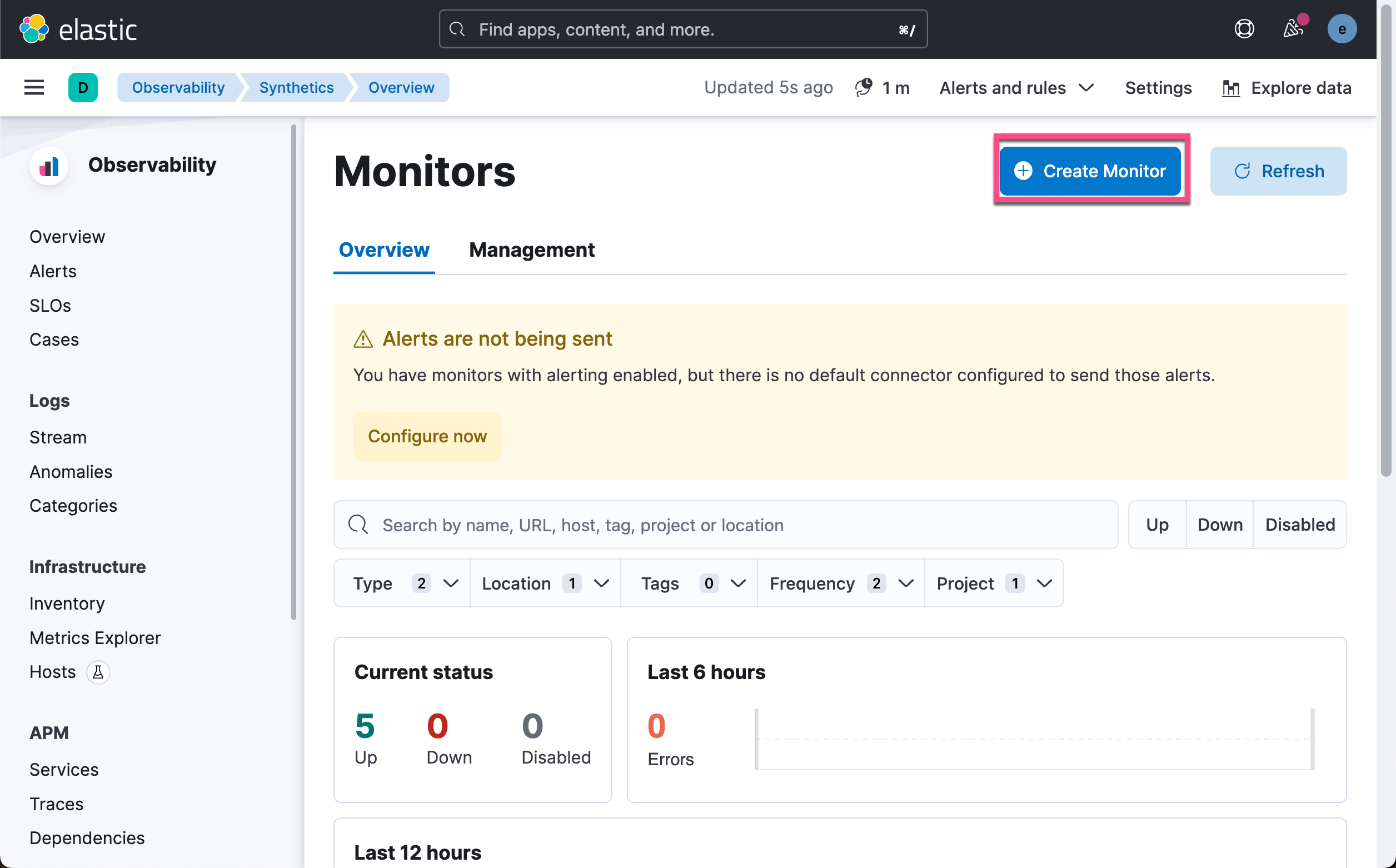The height and width of the screenshot is (868, 1396).
Task: Click the Hosts beta beaker icon
Action: (x=98, y=672)
